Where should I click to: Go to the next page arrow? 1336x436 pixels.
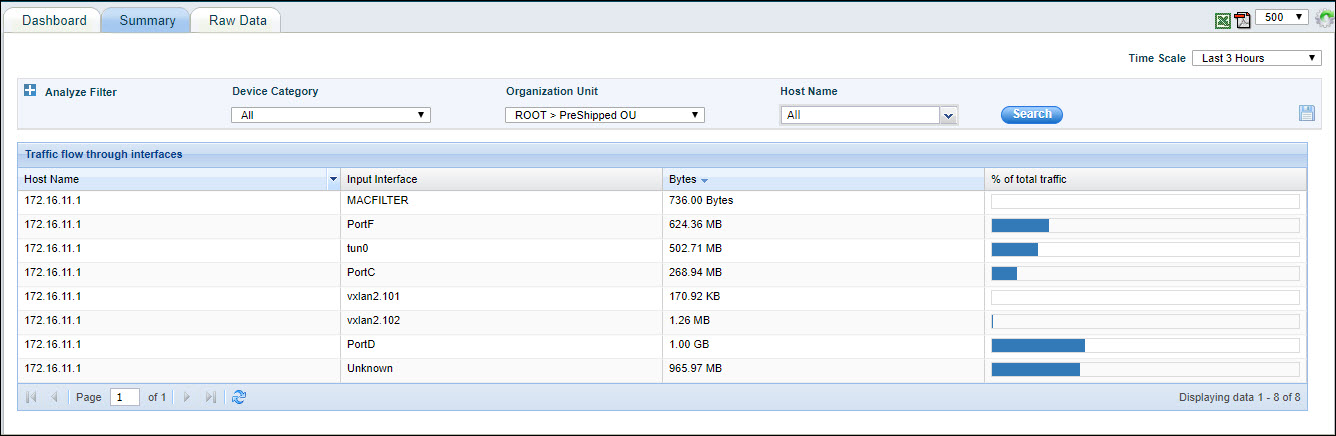[x=186, y=397]
